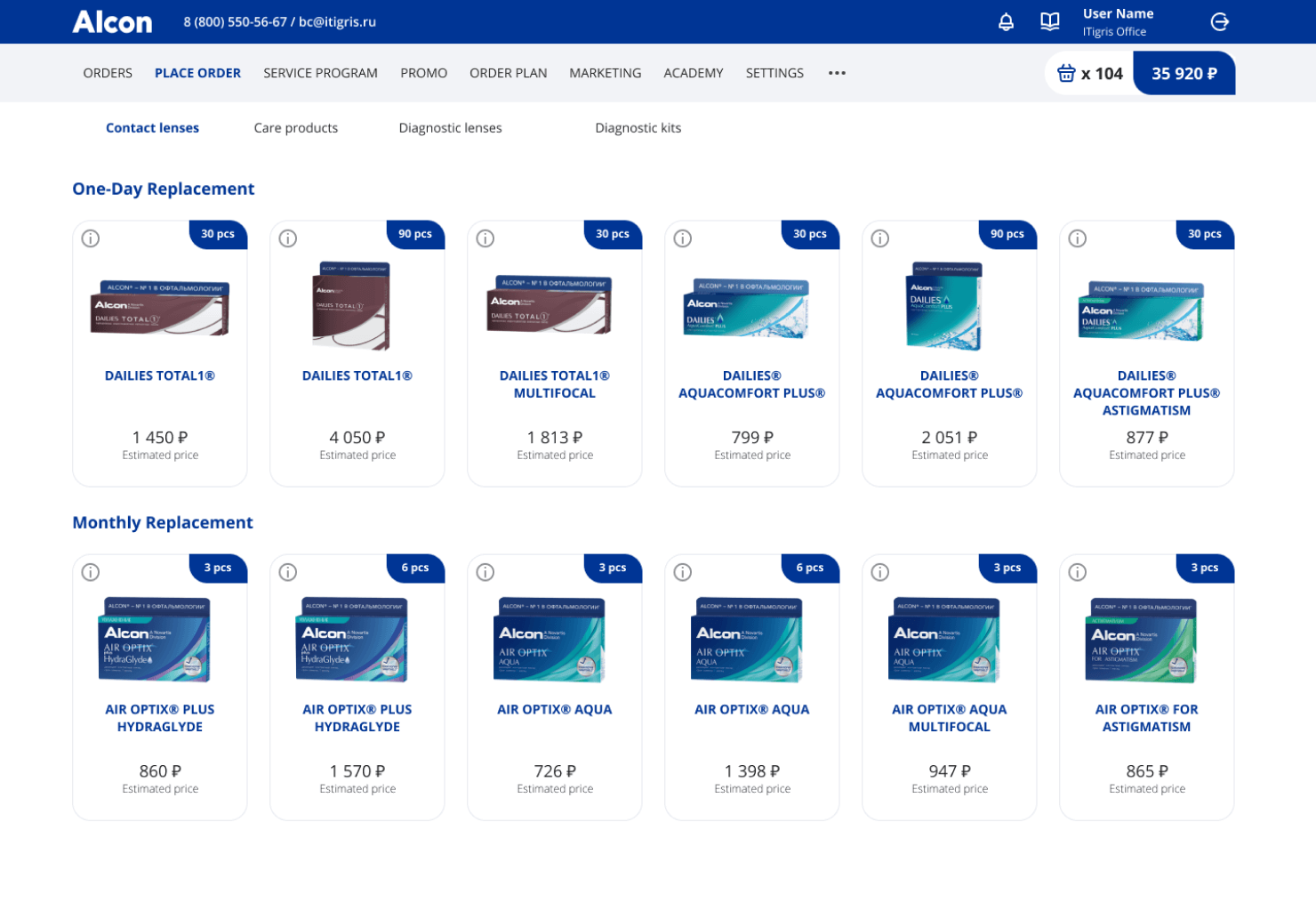Screen dimensions: 1316x911
Task: Switch to Care products tab
Action: 295,128
